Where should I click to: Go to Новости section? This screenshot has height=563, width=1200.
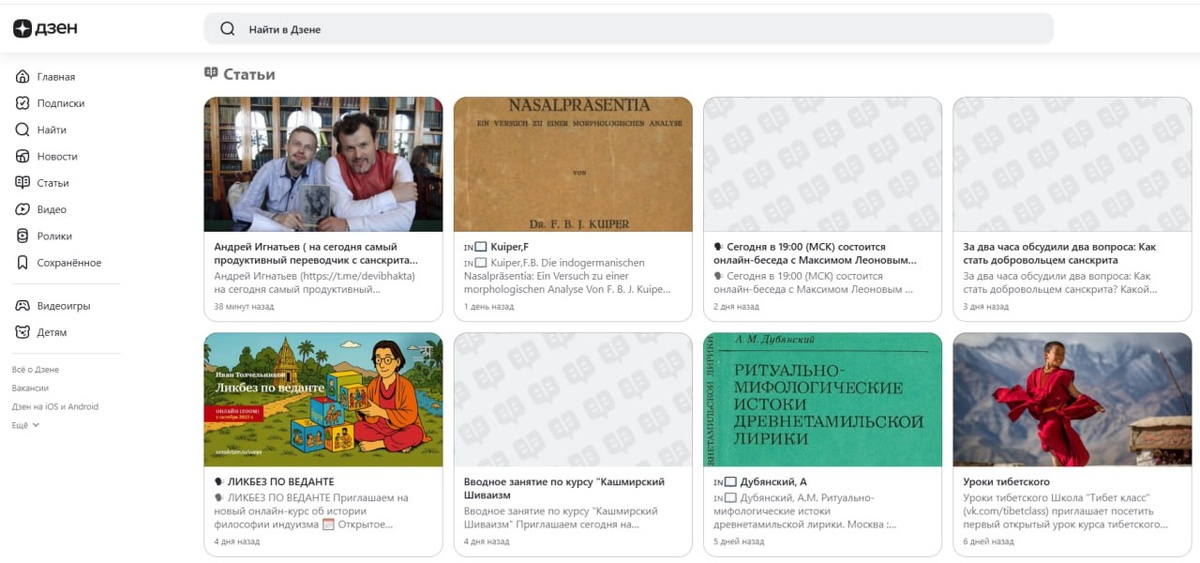[x=57, y=156]
